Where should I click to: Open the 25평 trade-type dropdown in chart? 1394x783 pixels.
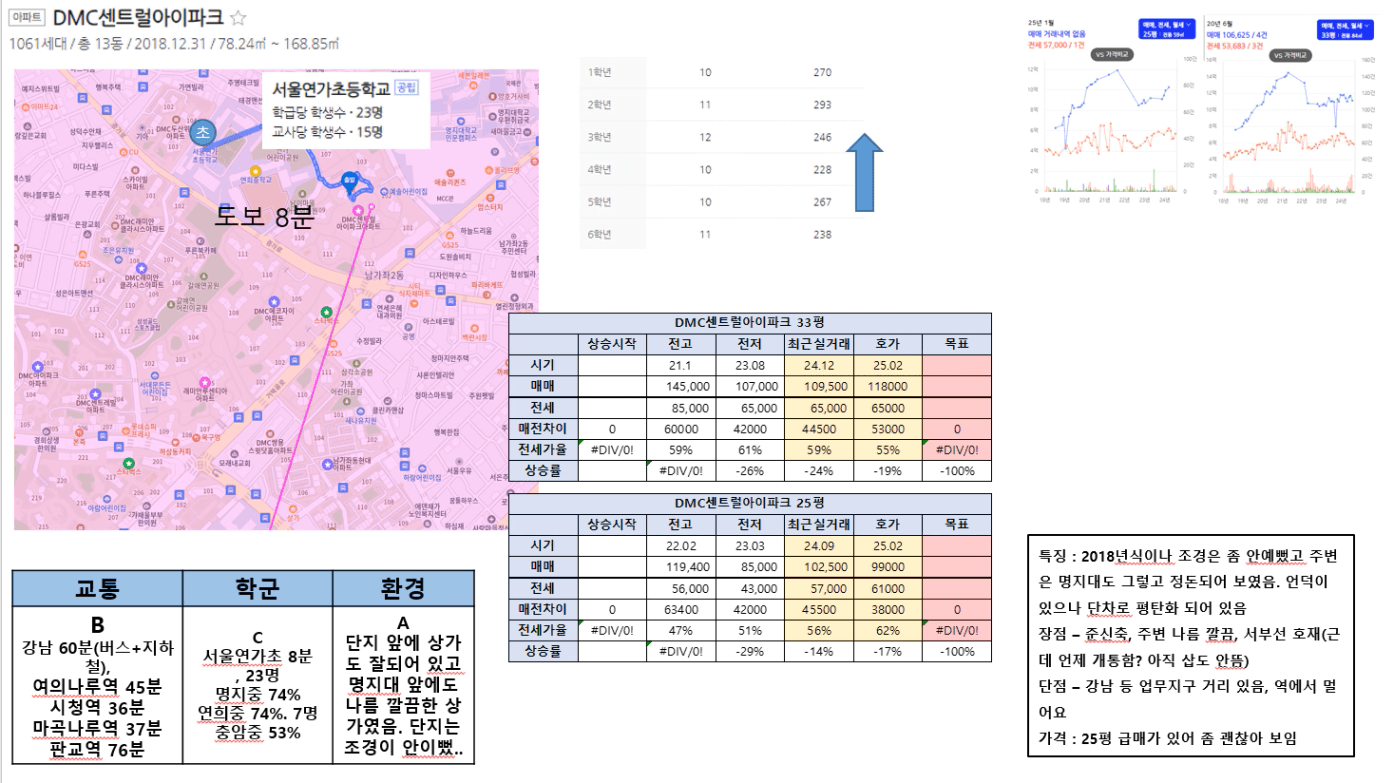(x=1167, y=29)
